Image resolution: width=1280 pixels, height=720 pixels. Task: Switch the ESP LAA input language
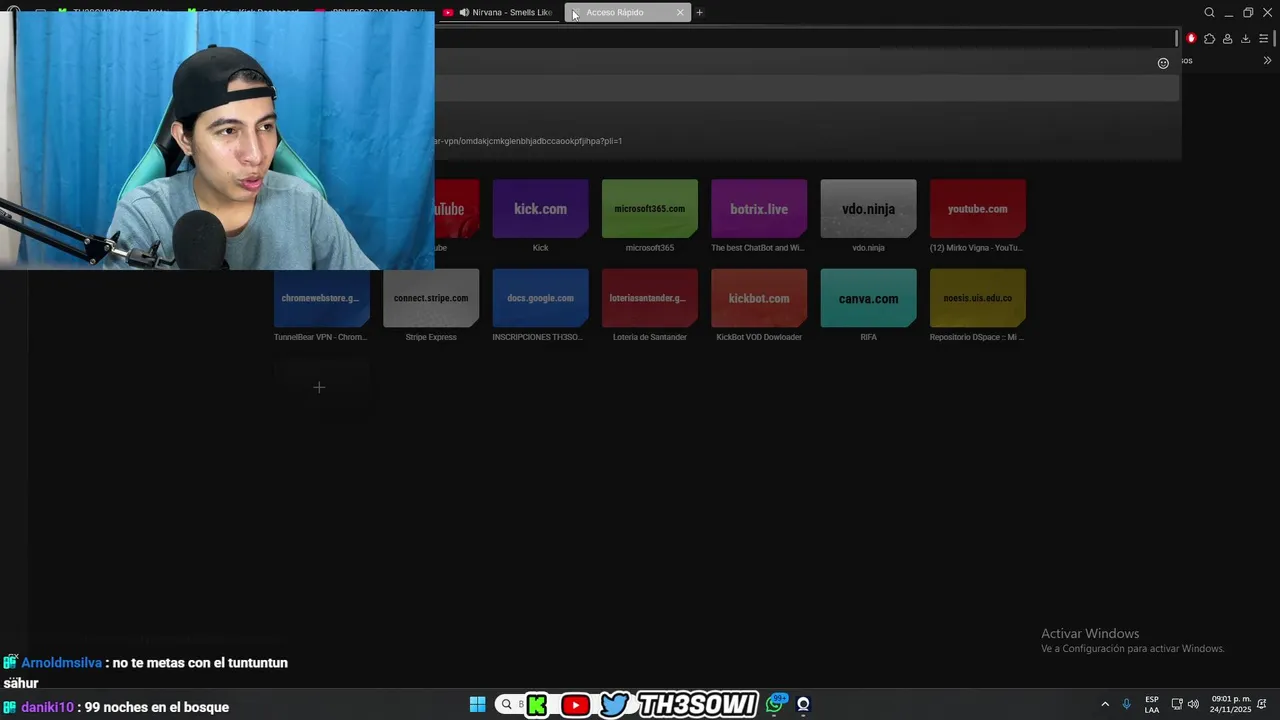click(x=1152, y=704)
